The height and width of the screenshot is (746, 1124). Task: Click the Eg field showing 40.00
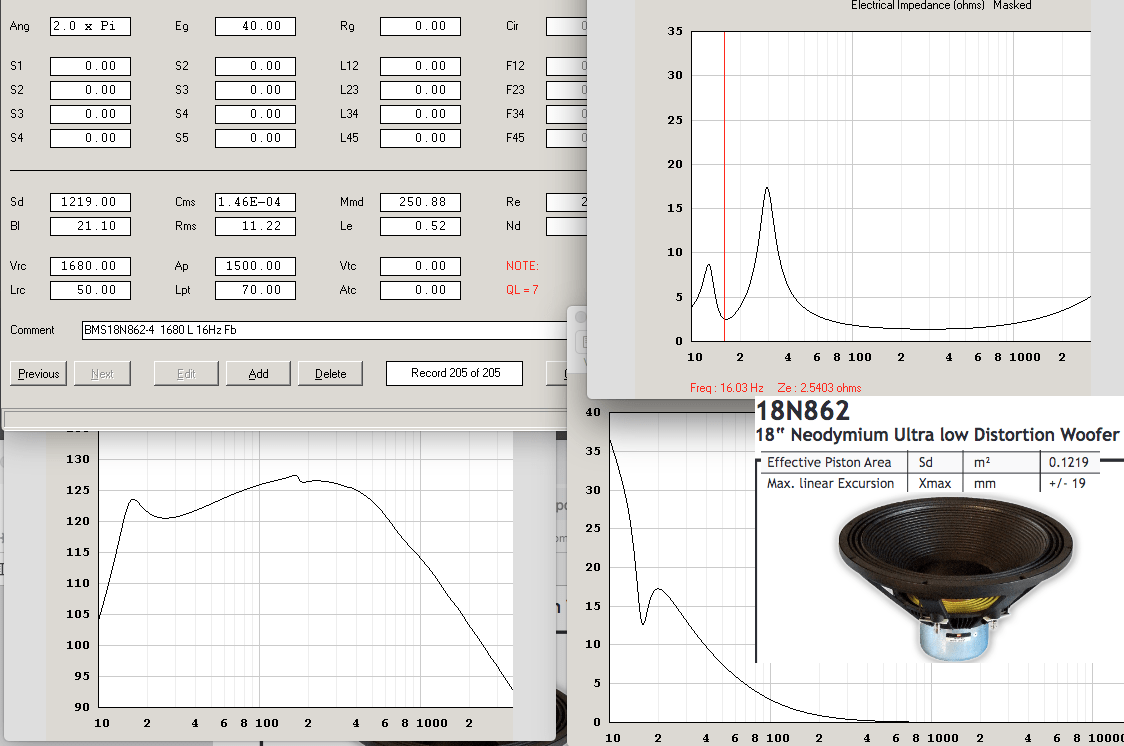pyautogui.click(x=255, y=27)
